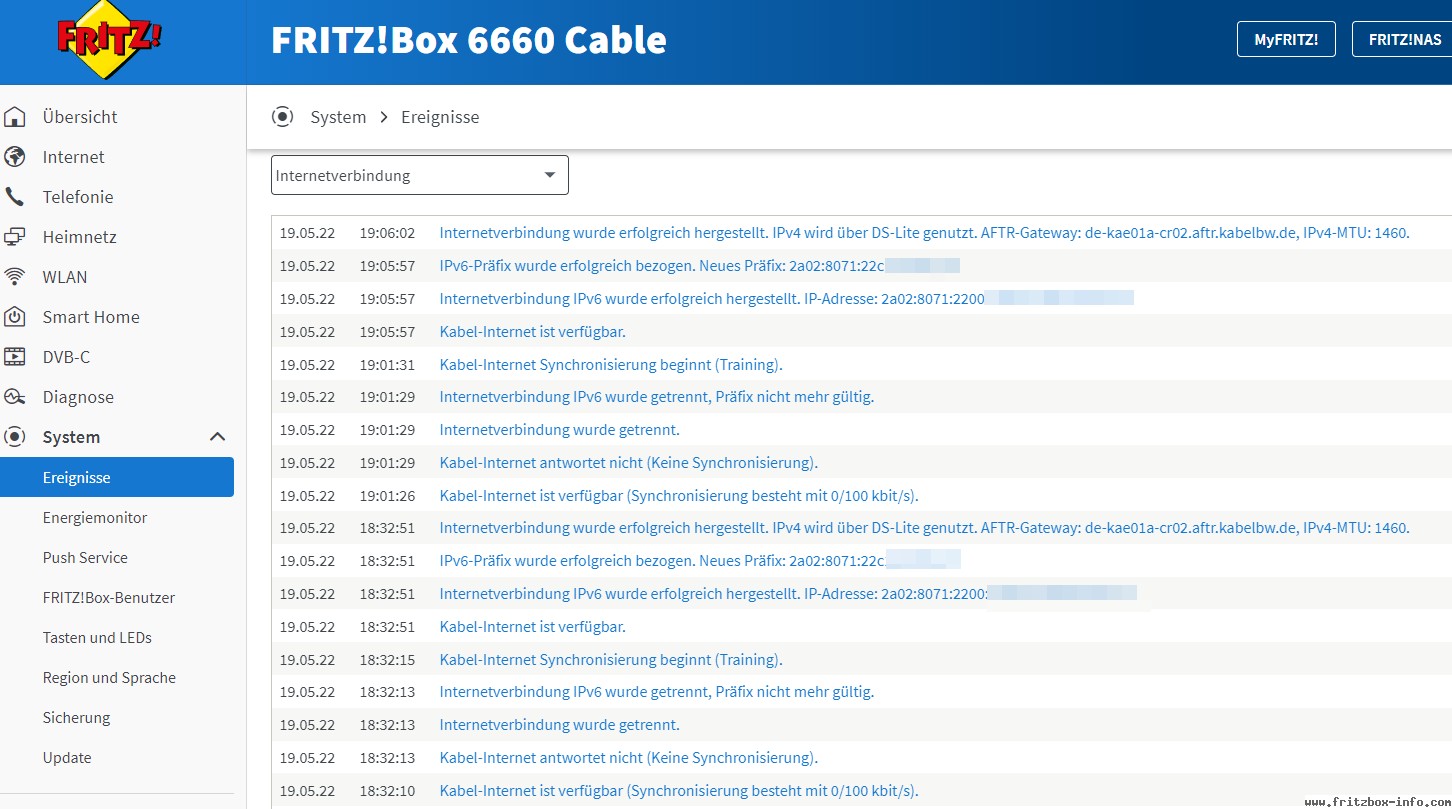Open 19:01:26 Synchronisierung besteht event

click(x=679, y=495)
